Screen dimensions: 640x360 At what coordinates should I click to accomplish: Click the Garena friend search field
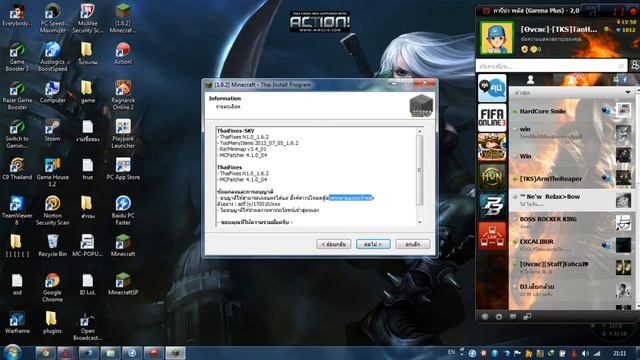(551, 66)
